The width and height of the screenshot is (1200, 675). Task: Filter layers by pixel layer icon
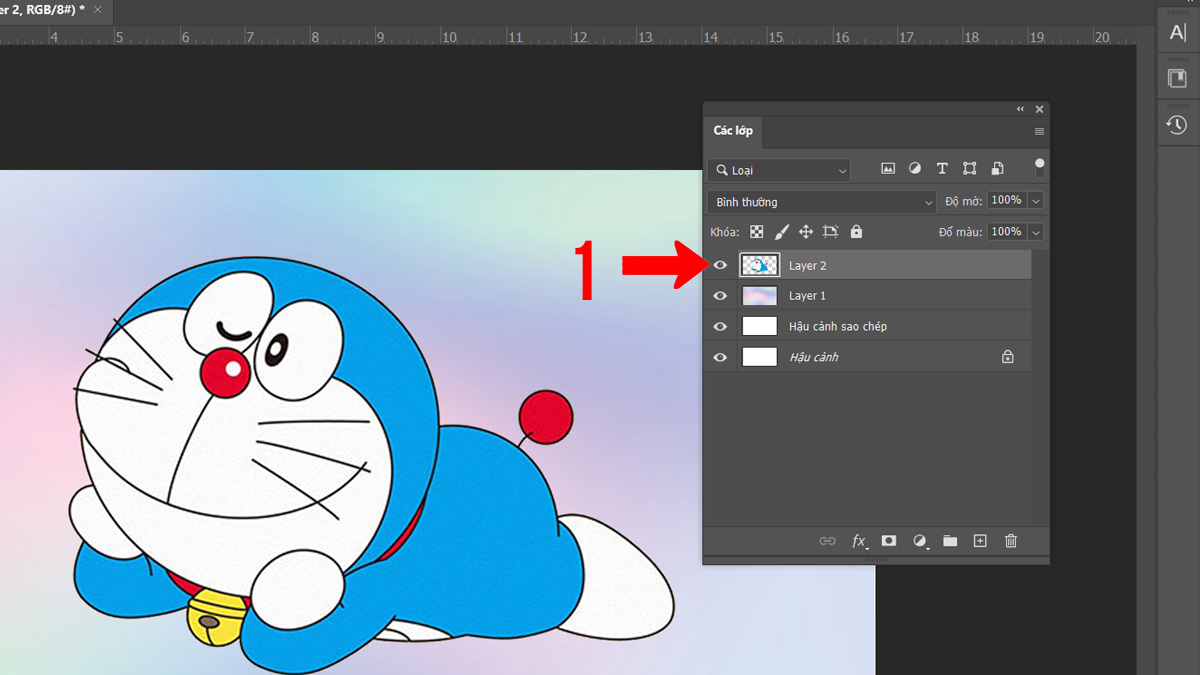[x=888, y=169]
